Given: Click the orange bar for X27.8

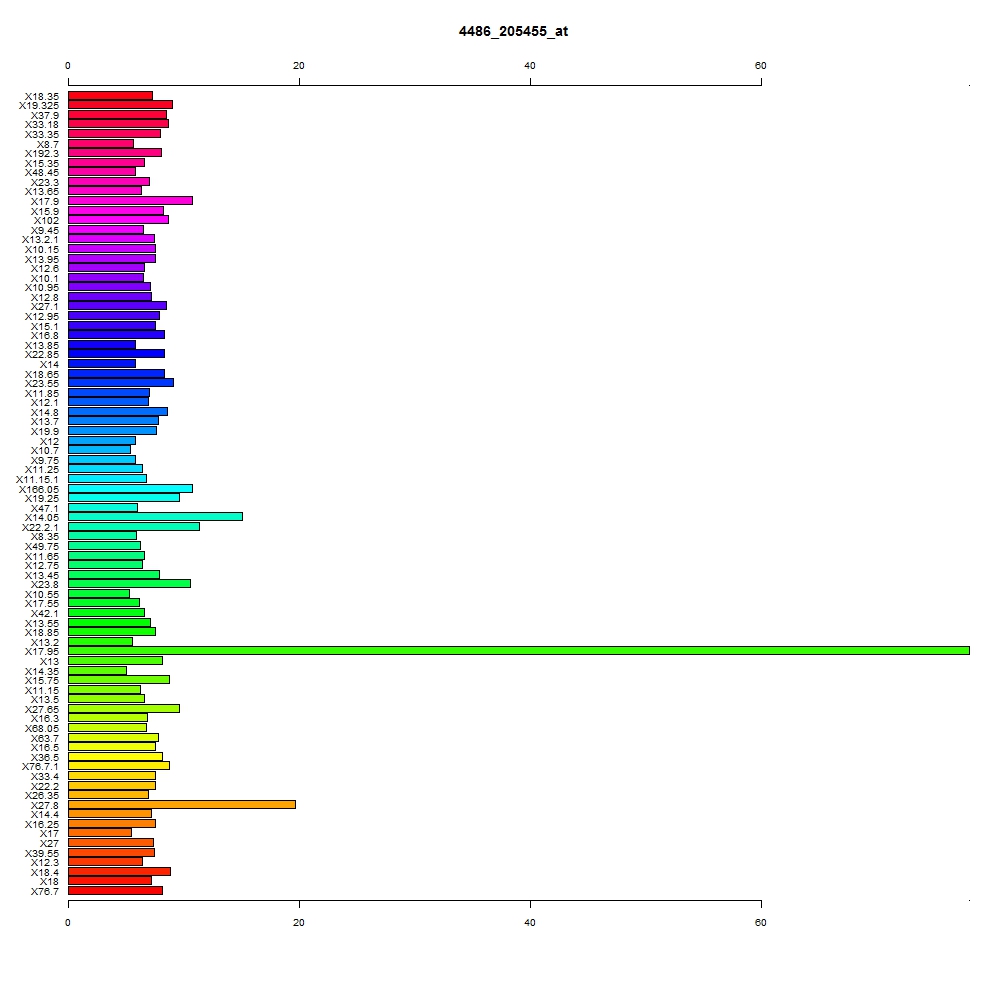Looking at the screenshot, I should [x=182, y=804].
